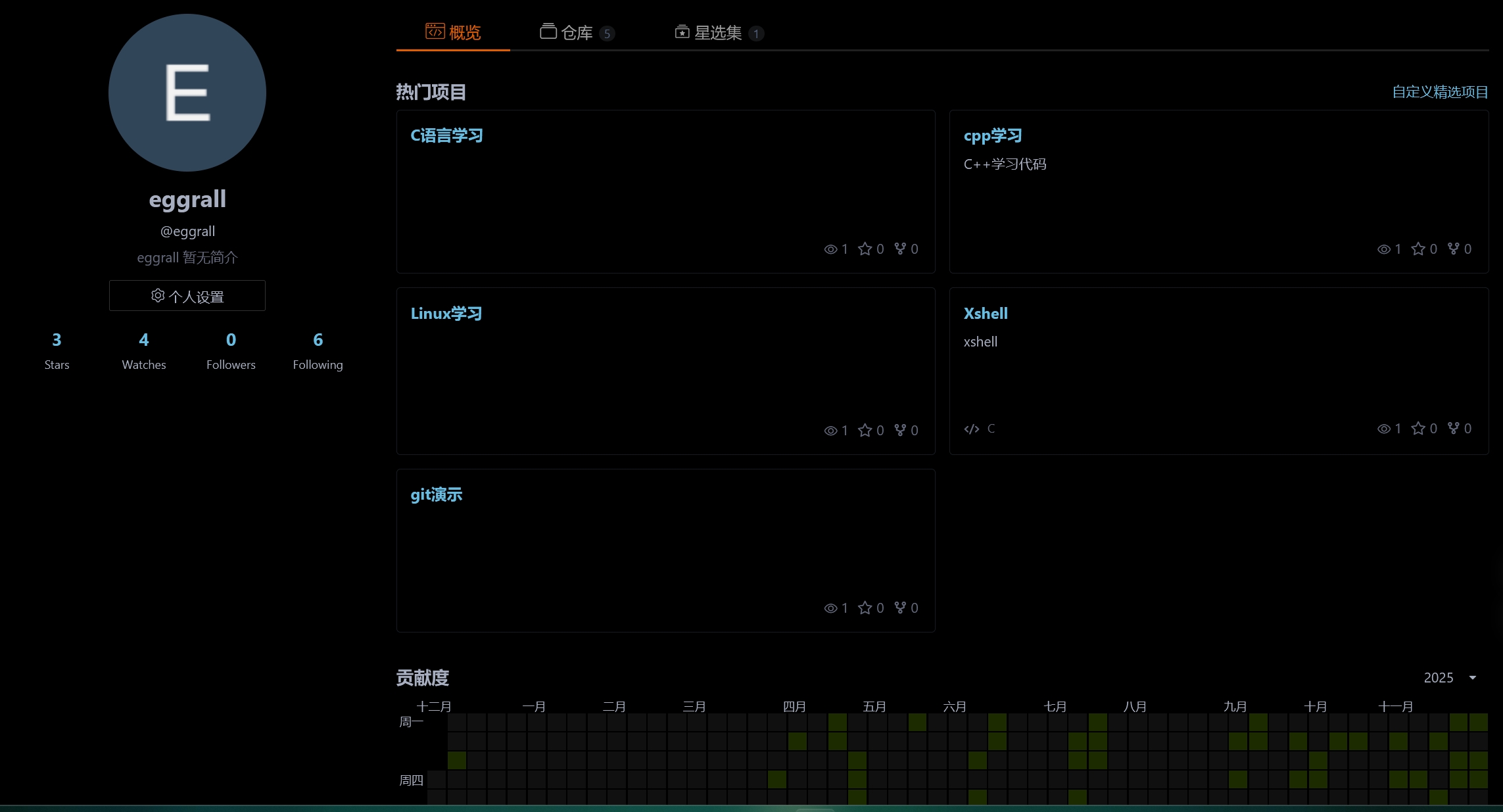Click the code language icon on Xshell card

[971, 429]
